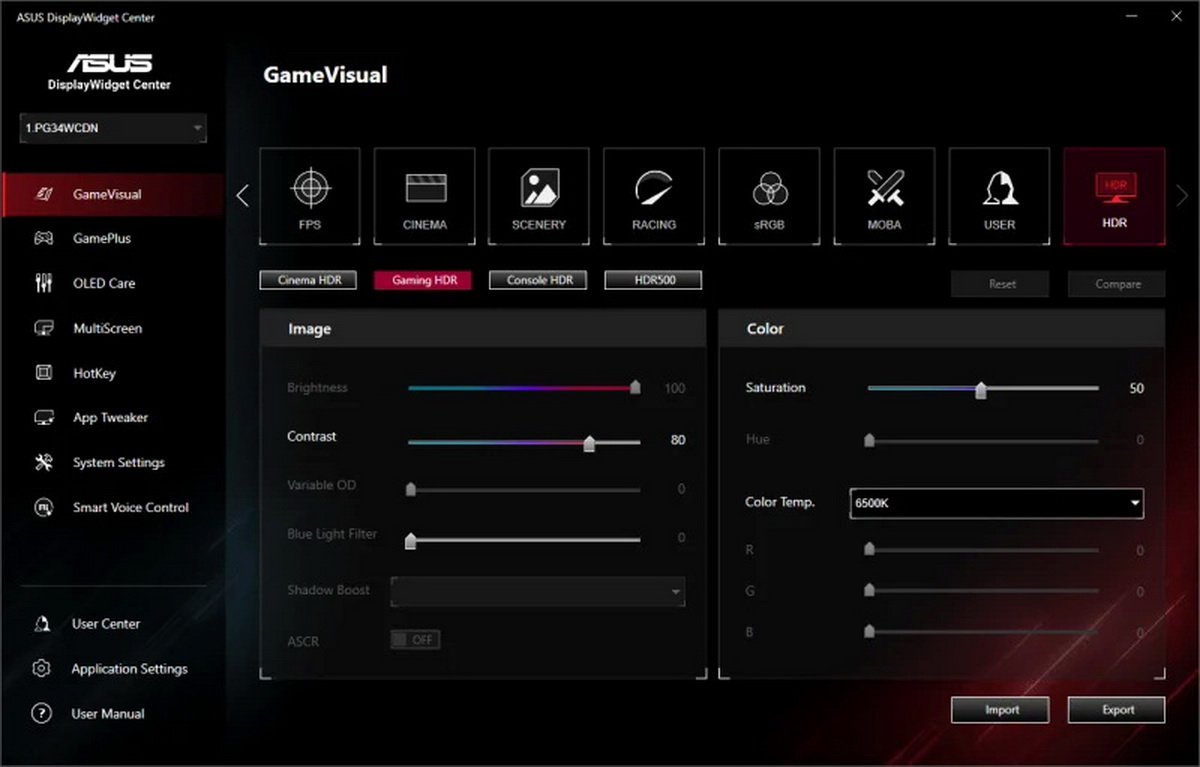Select the Console HDR preset
Viewport: 1200px width, 767px height.
click(538, 280)
